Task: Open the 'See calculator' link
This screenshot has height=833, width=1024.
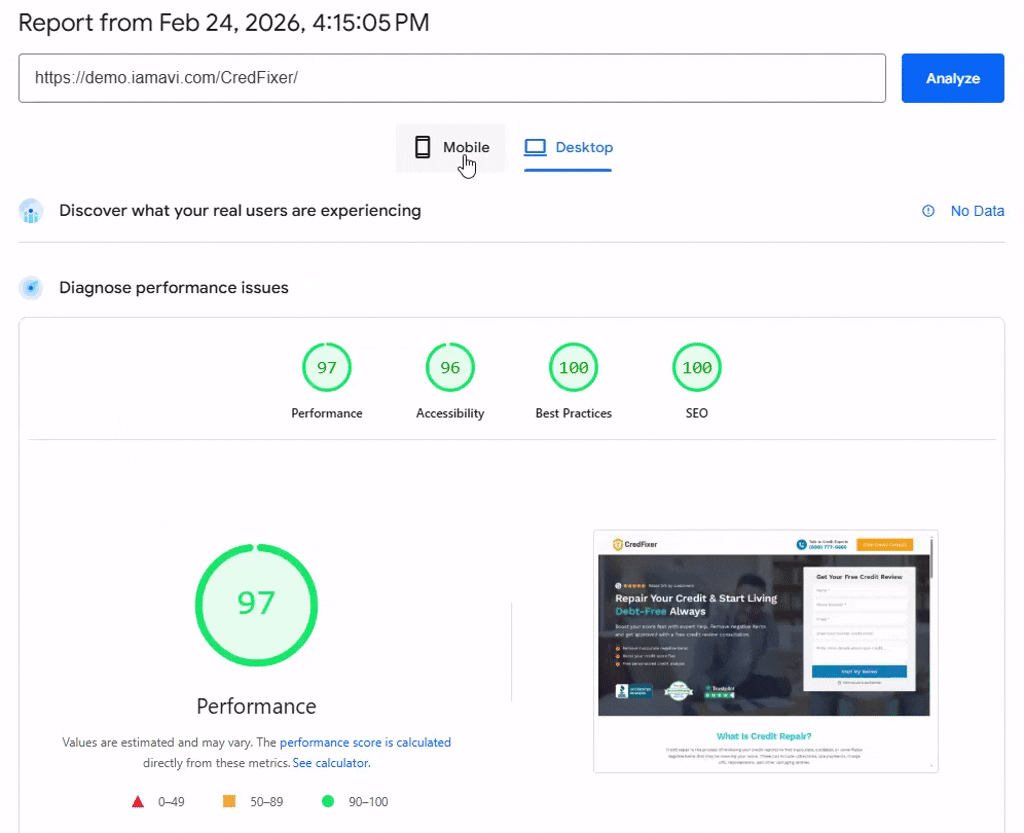Action: coord(331,763)
